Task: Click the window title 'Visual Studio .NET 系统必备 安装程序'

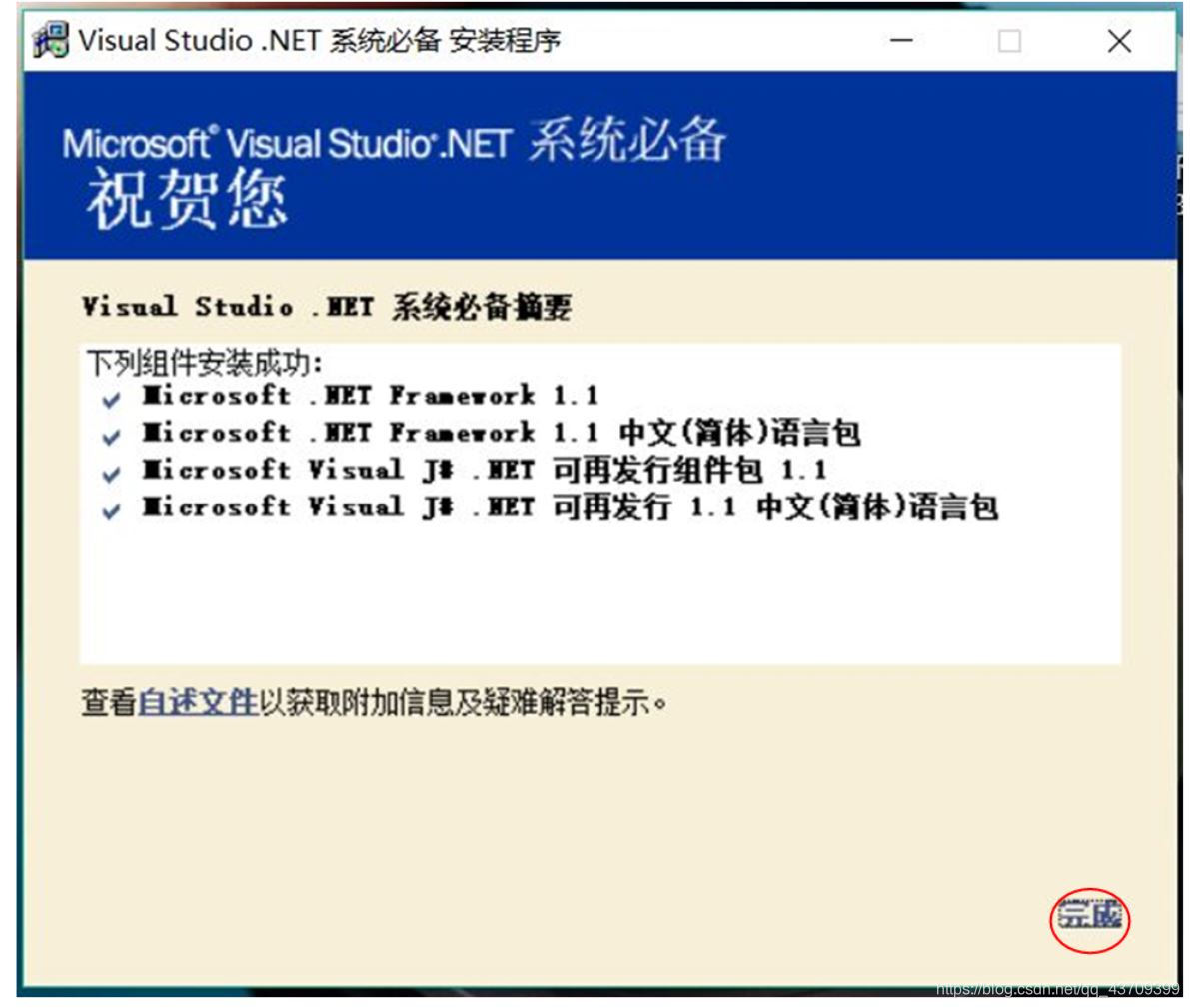Action: pos(320,40)
